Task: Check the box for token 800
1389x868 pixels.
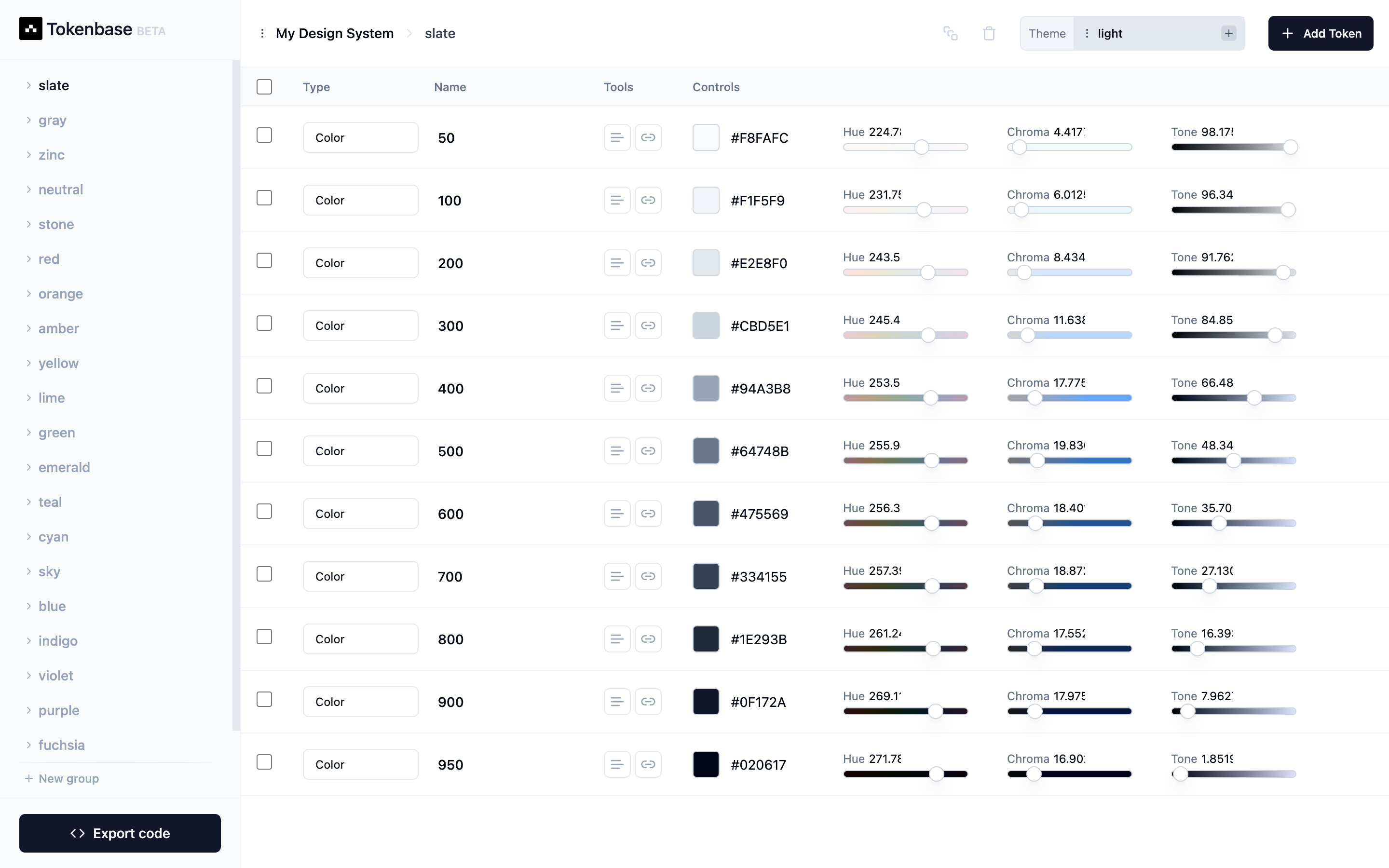Action: click(264, 637)
